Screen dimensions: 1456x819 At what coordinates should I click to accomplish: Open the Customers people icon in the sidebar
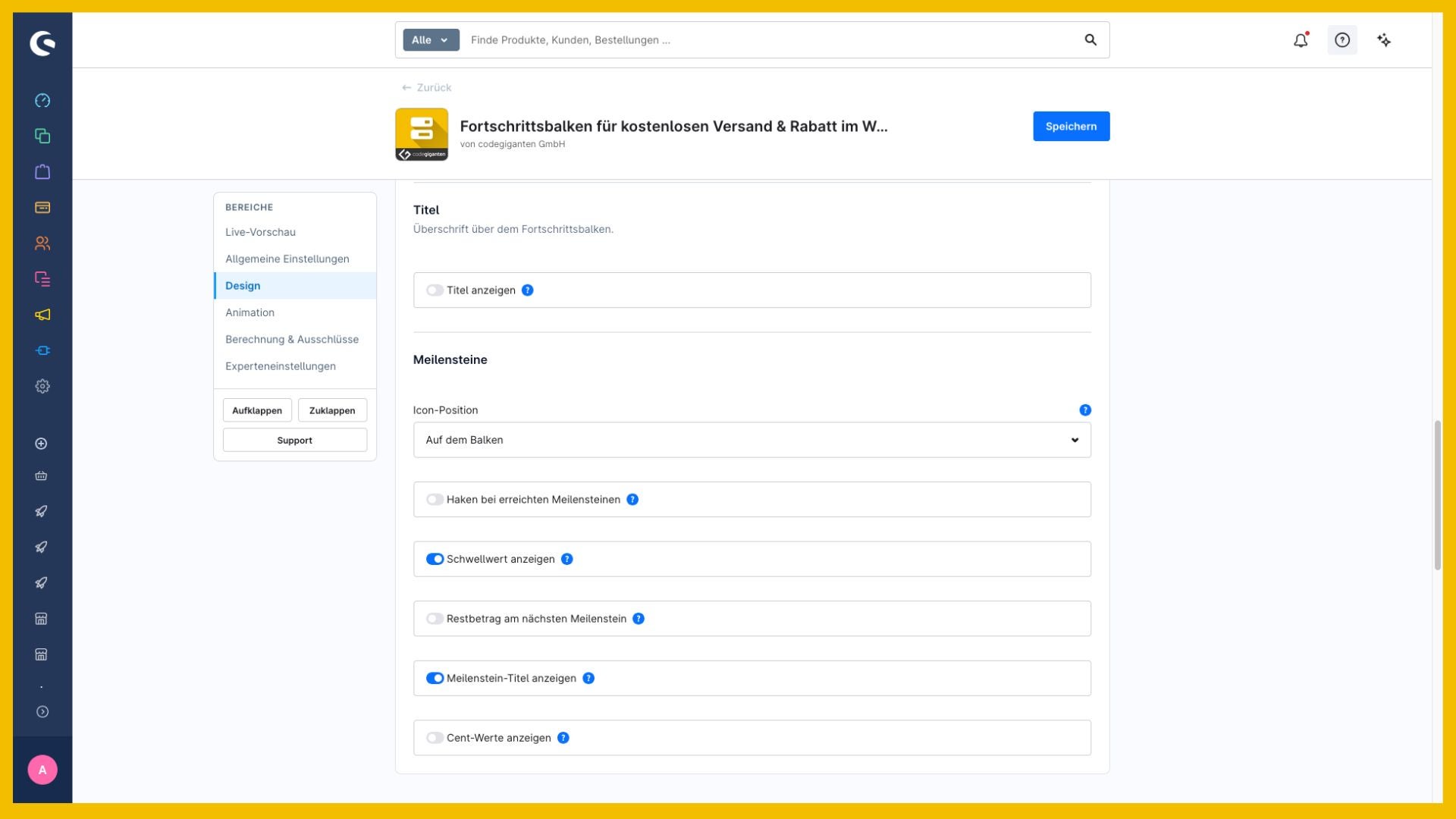click(x=42, y=243)
